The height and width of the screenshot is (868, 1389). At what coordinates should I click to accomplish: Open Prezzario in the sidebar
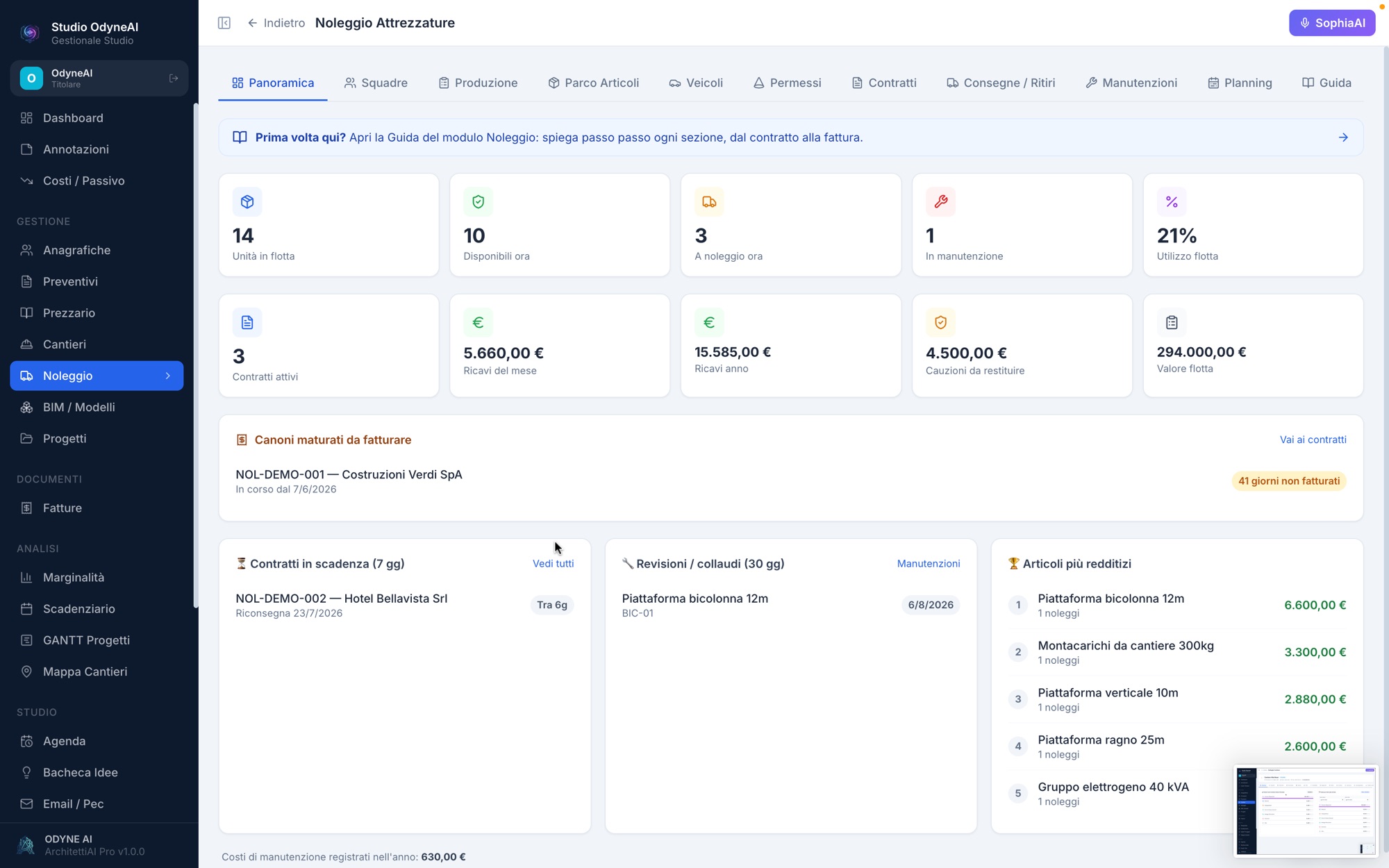97,312
